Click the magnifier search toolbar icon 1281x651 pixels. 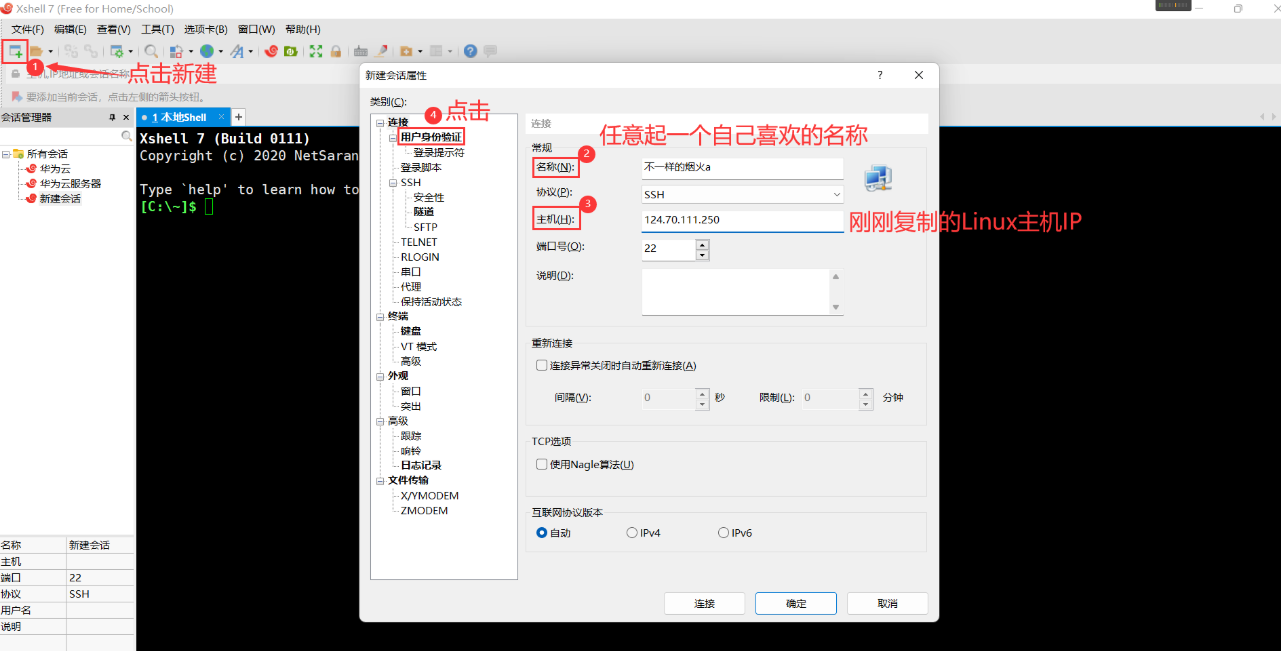pyautogui.click(x=151, y=51)
